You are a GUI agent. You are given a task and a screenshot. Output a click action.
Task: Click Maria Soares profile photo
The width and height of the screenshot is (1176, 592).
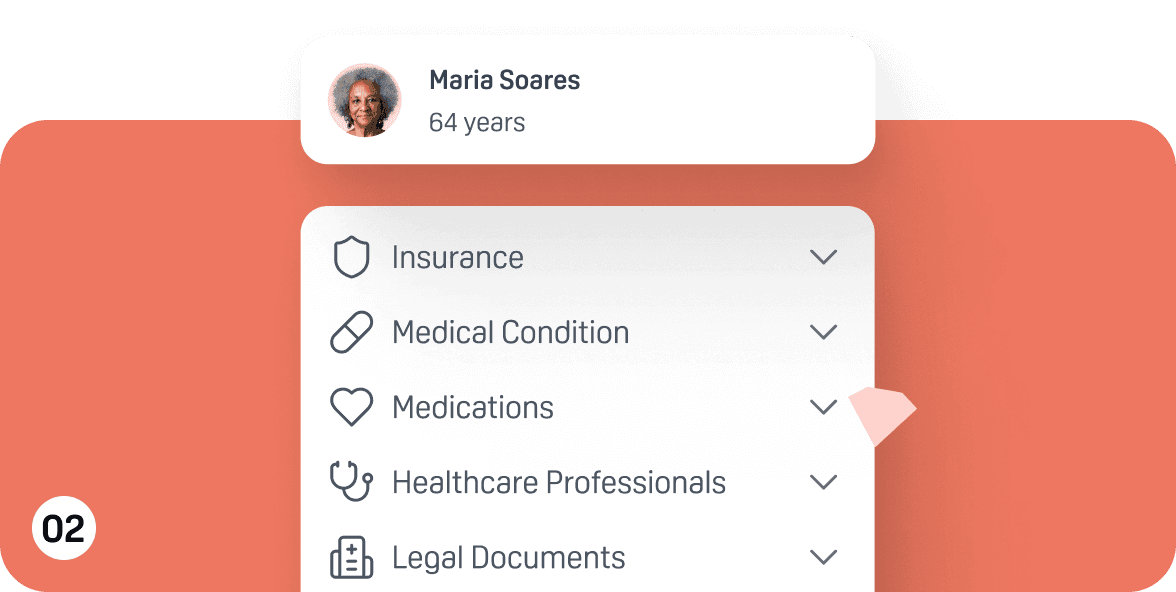click(x=365, y=99)
